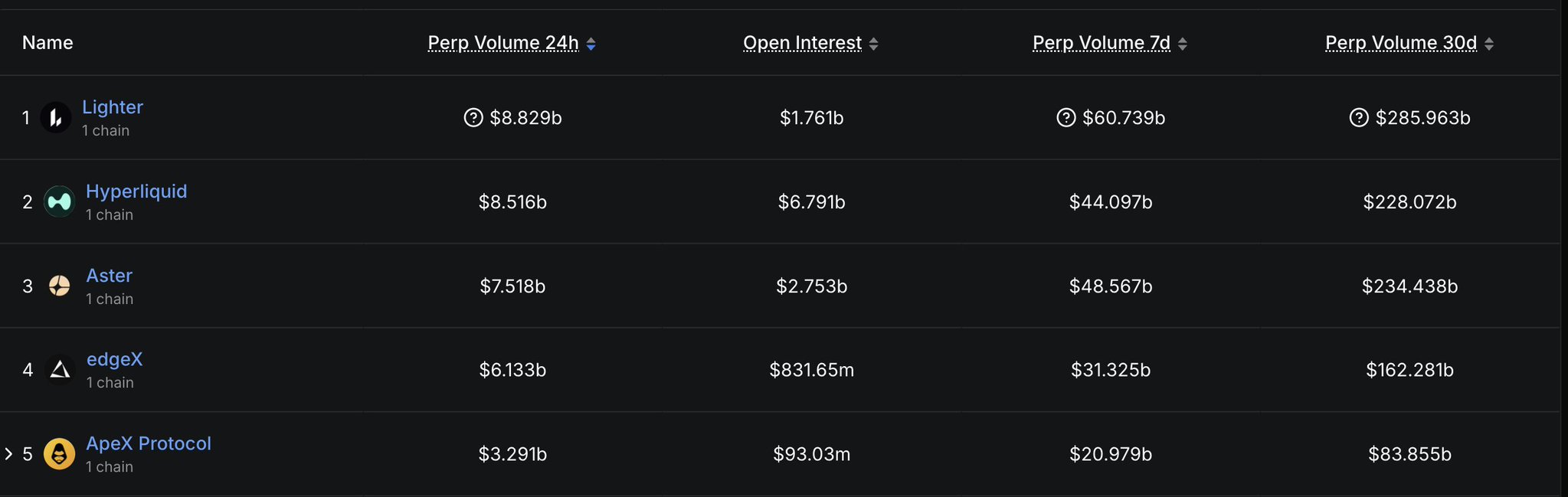Open the Aster protocol link
Image resolution: width=1568 pixels, height=497 pixels.
click(109, 276)
